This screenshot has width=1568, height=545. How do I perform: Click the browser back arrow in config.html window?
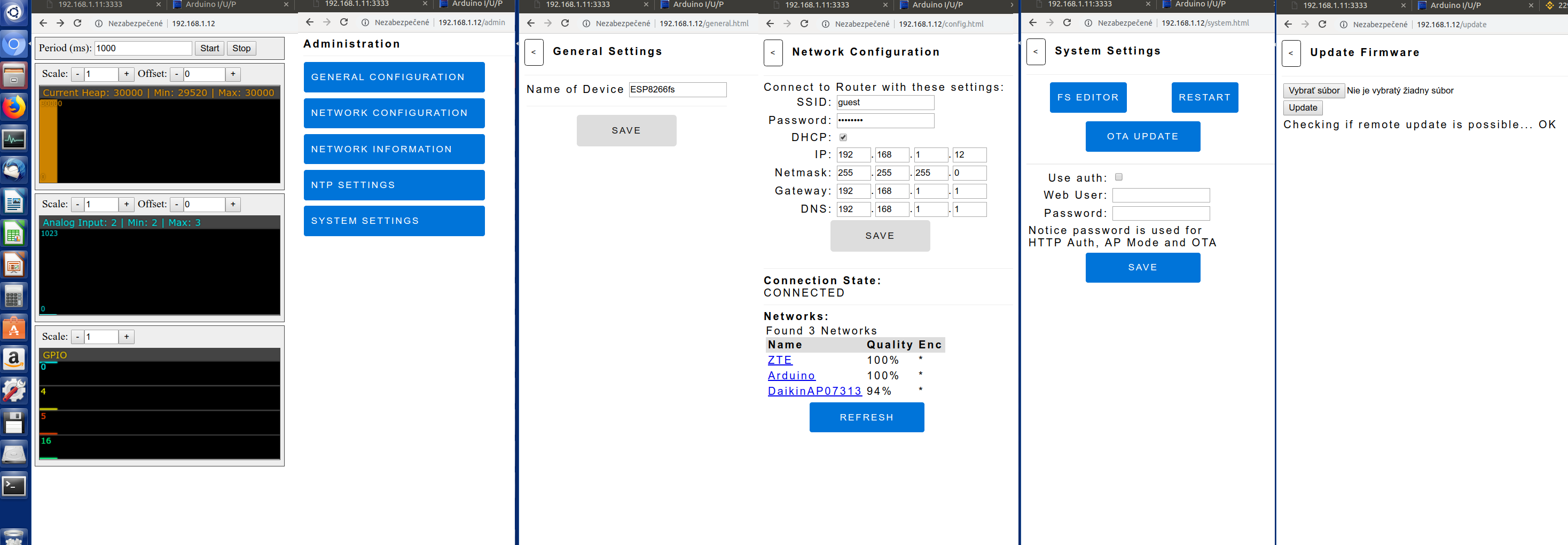click(770, 24)
